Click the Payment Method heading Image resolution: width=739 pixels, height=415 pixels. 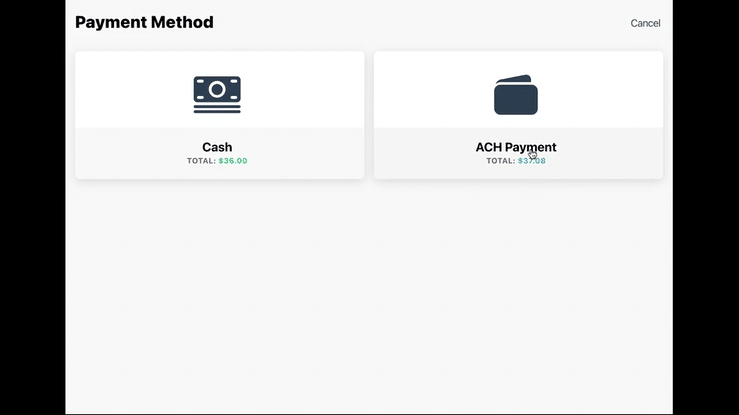tap(144, 22)
